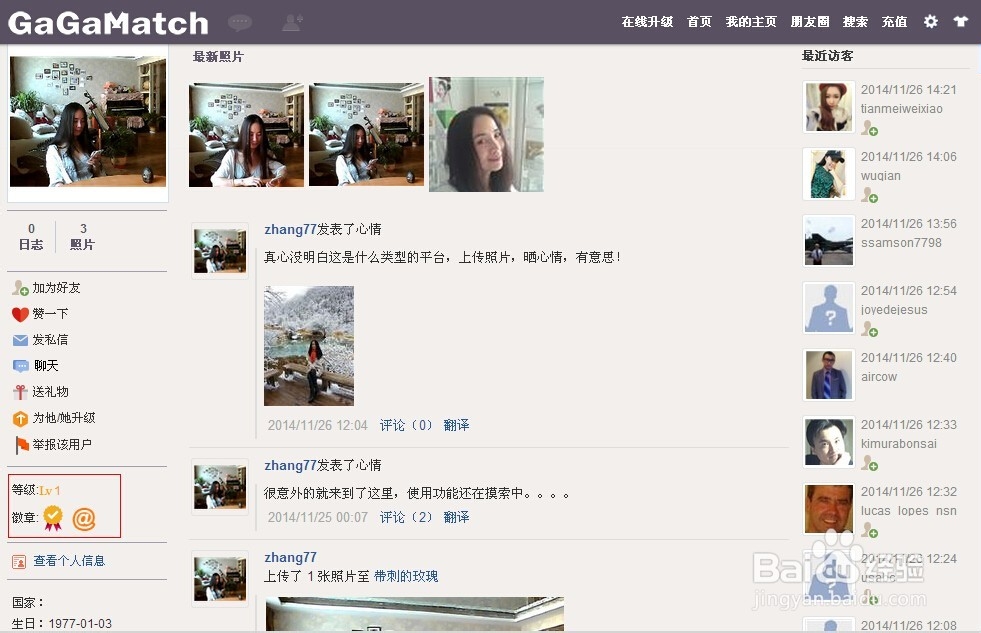Open 评论（0）on the 12:04 post

(x=407, y=425)
